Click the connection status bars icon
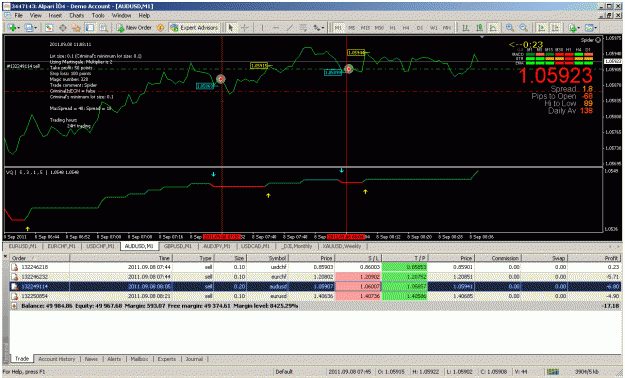625x378 pixels. point(552,372)
